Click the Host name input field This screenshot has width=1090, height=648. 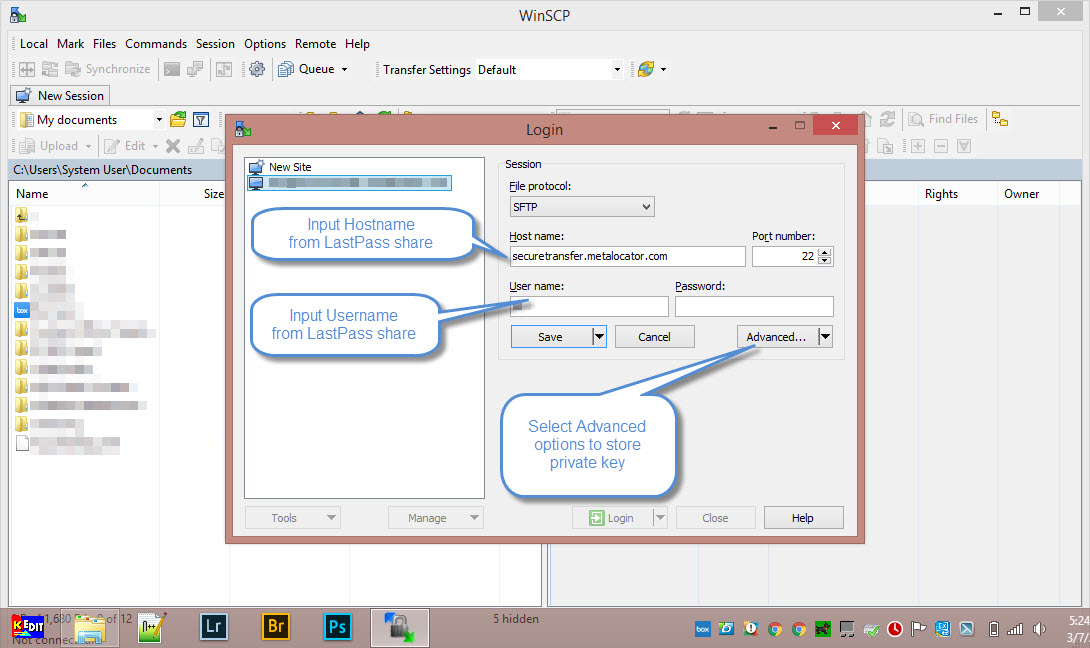(x=627, y=256)
